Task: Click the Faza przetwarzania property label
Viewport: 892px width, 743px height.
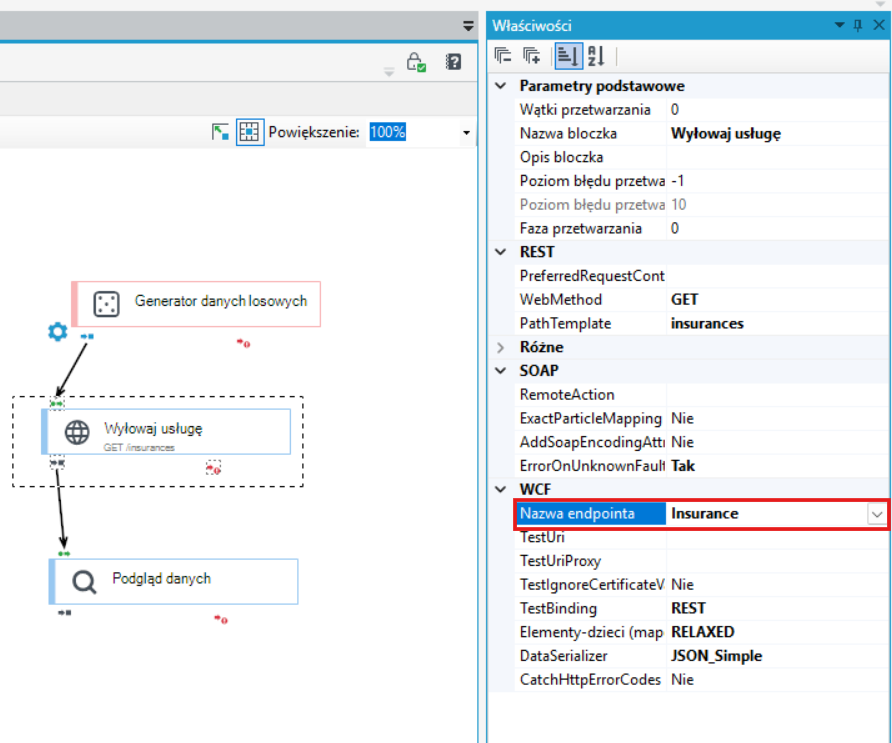Action: [580, 229]
